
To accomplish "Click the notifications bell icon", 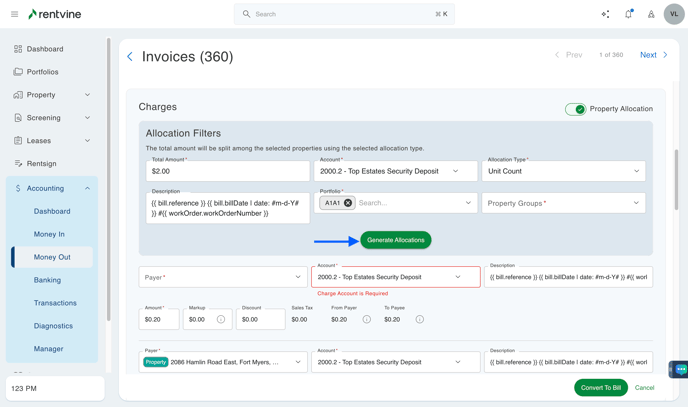I will click(628, 15).
